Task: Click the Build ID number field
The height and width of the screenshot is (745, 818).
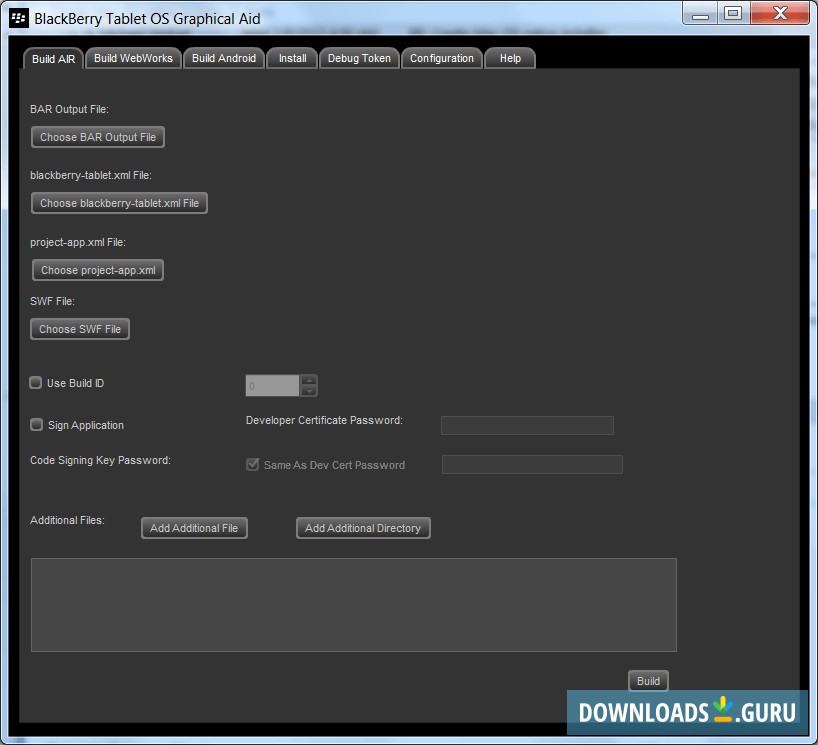Action: click(272, 386)
